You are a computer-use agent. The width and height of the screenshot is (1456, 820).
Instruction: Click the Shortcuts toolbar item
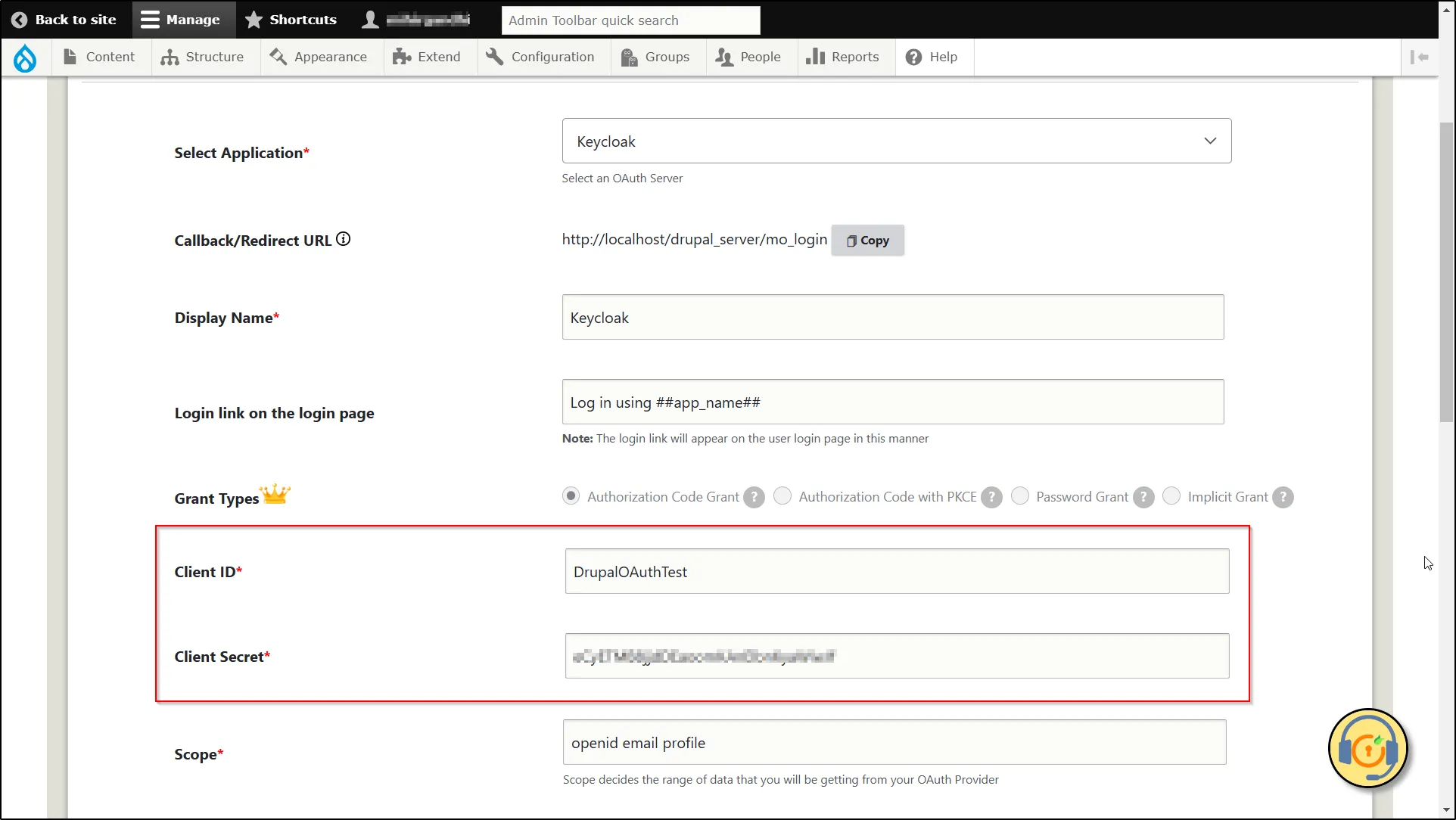point(291,19)
